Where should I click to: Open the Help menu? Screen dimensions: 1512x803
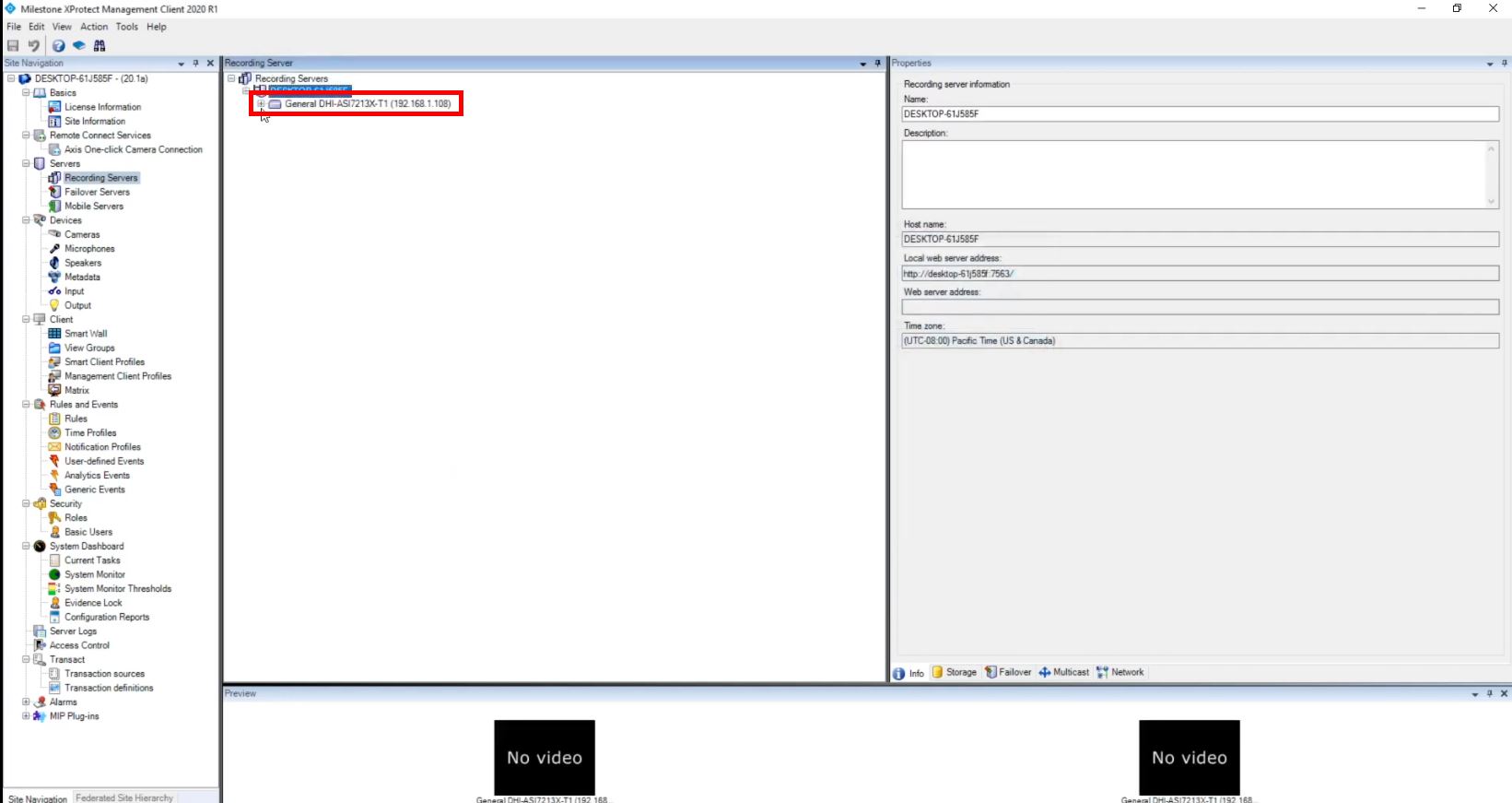point(157,27)
